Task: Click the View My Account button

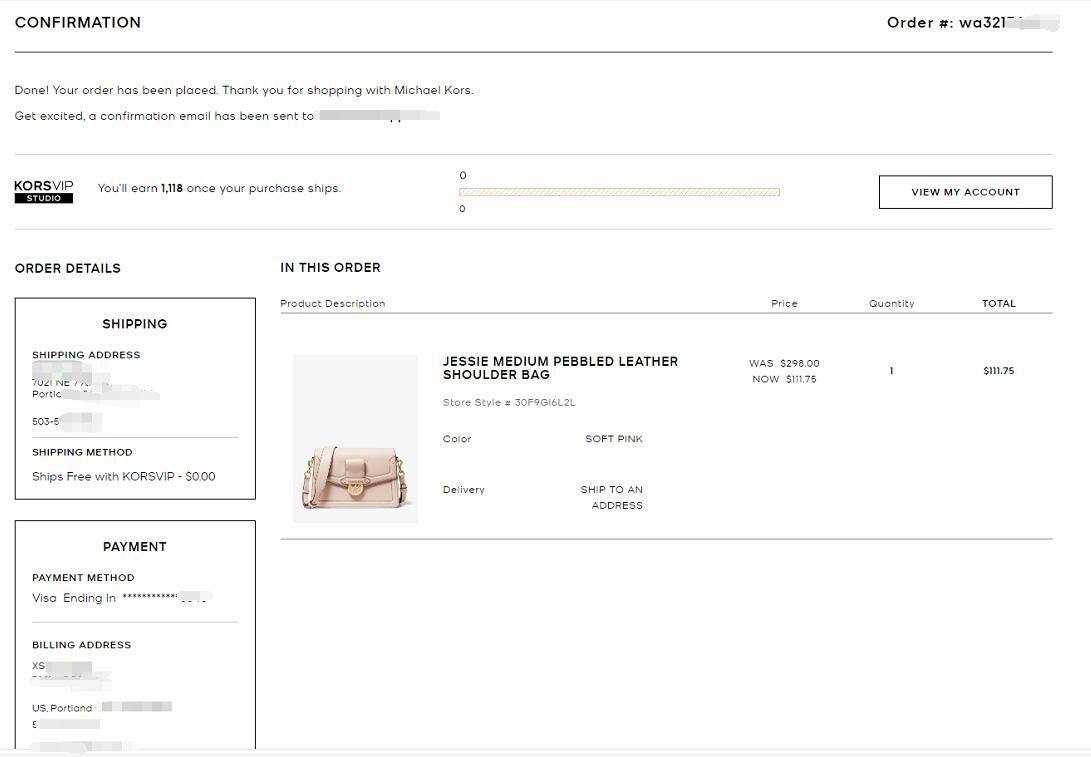Action: (x=965, y=192)
